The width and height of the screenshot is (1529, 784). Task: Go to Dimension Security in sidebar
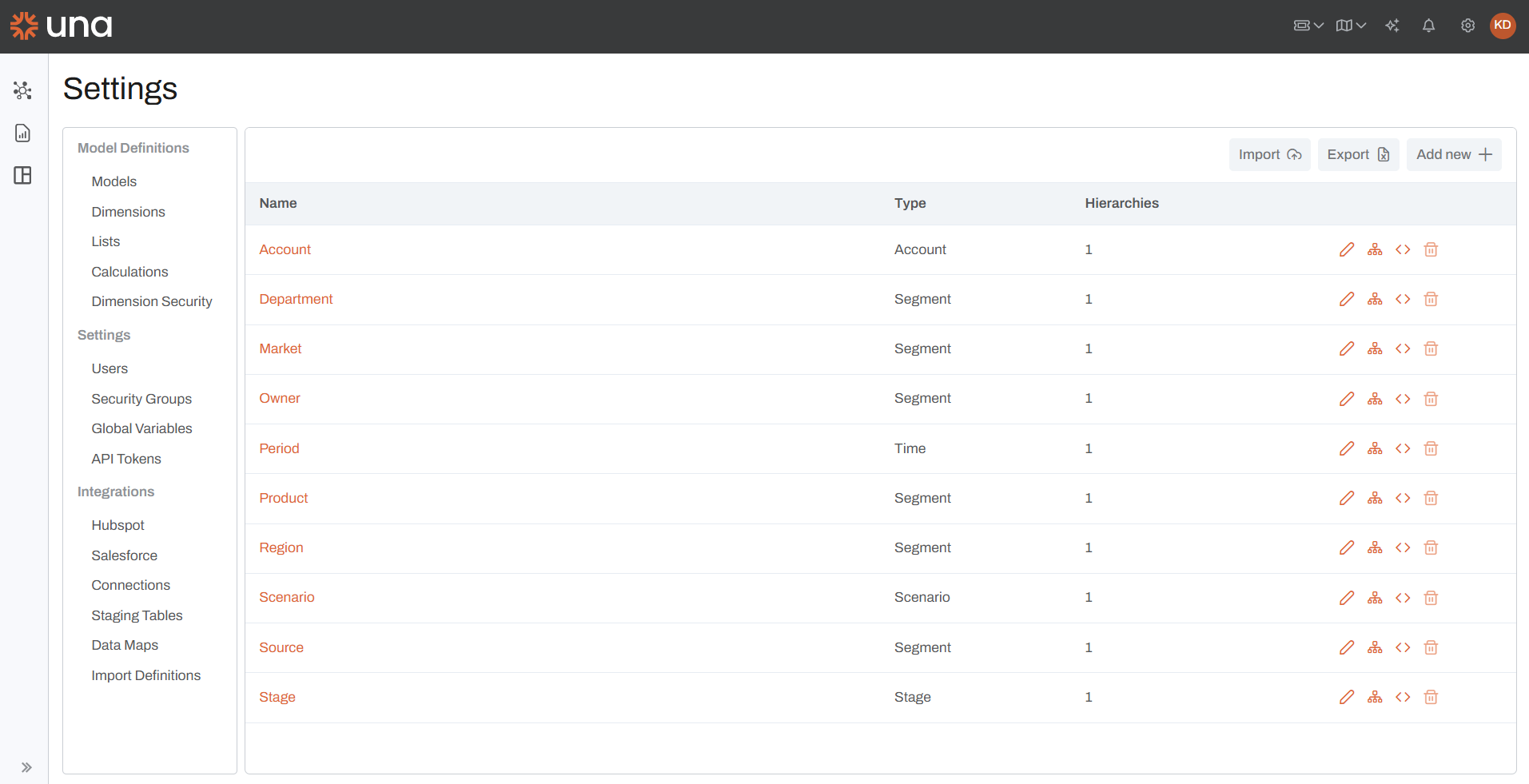[x=152, y=301]
